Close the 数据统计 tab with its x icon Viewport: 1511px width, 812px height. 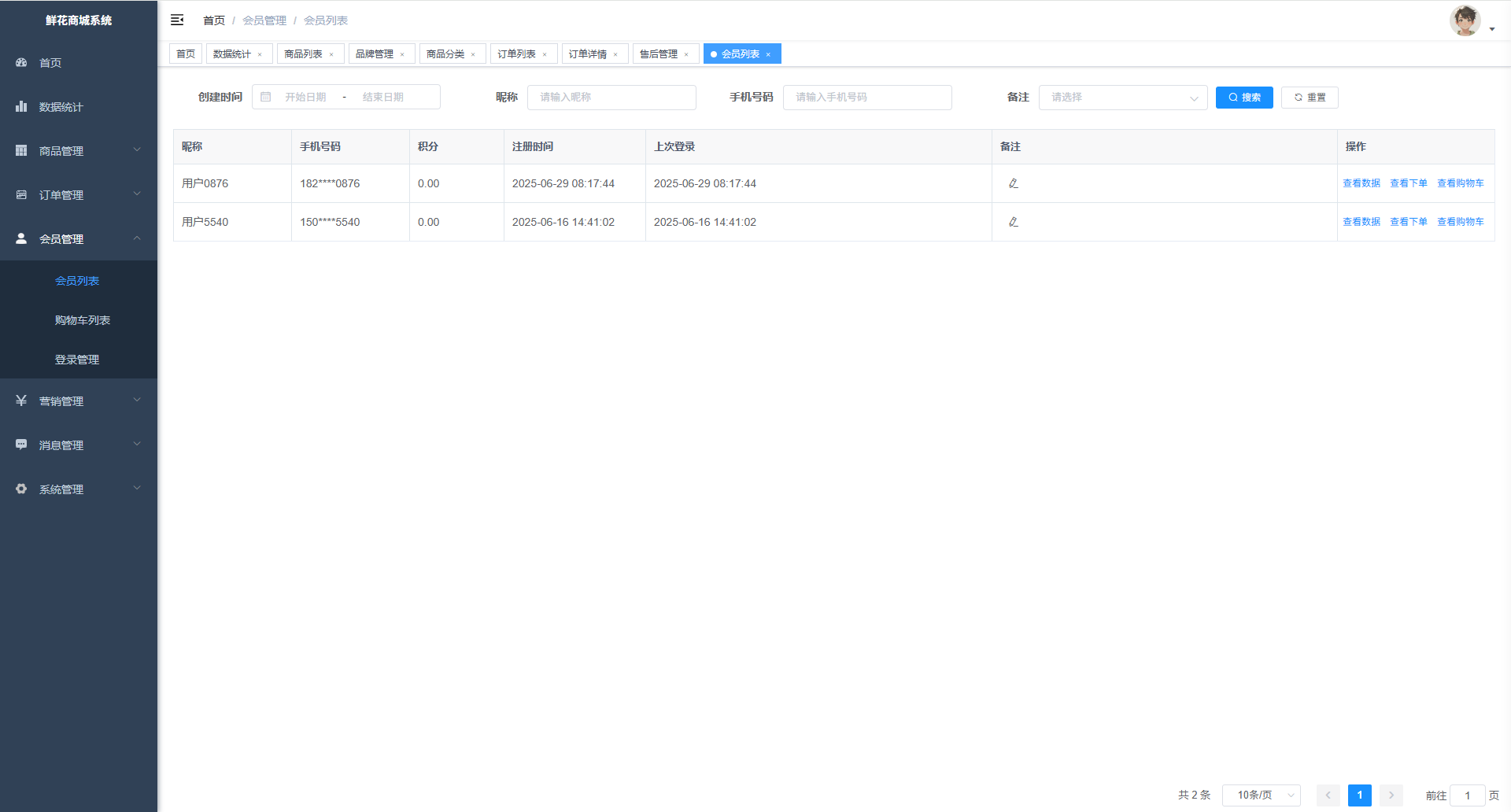tap(260, 55)
